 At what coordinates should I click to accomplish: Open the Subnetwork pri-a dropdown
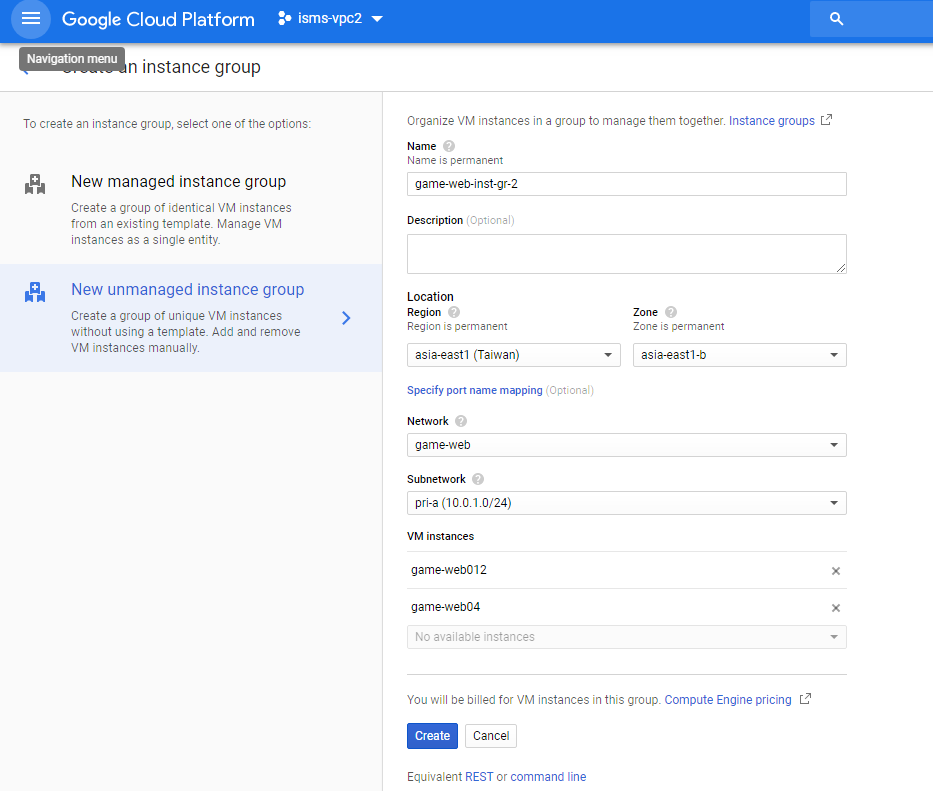[626, 503]
